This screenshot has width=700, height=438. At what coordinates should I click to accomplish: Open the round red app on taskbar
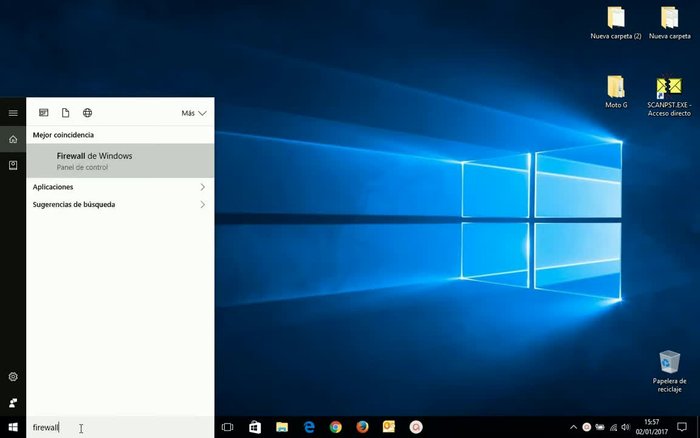pyautogui.click(x=416, y=427)
